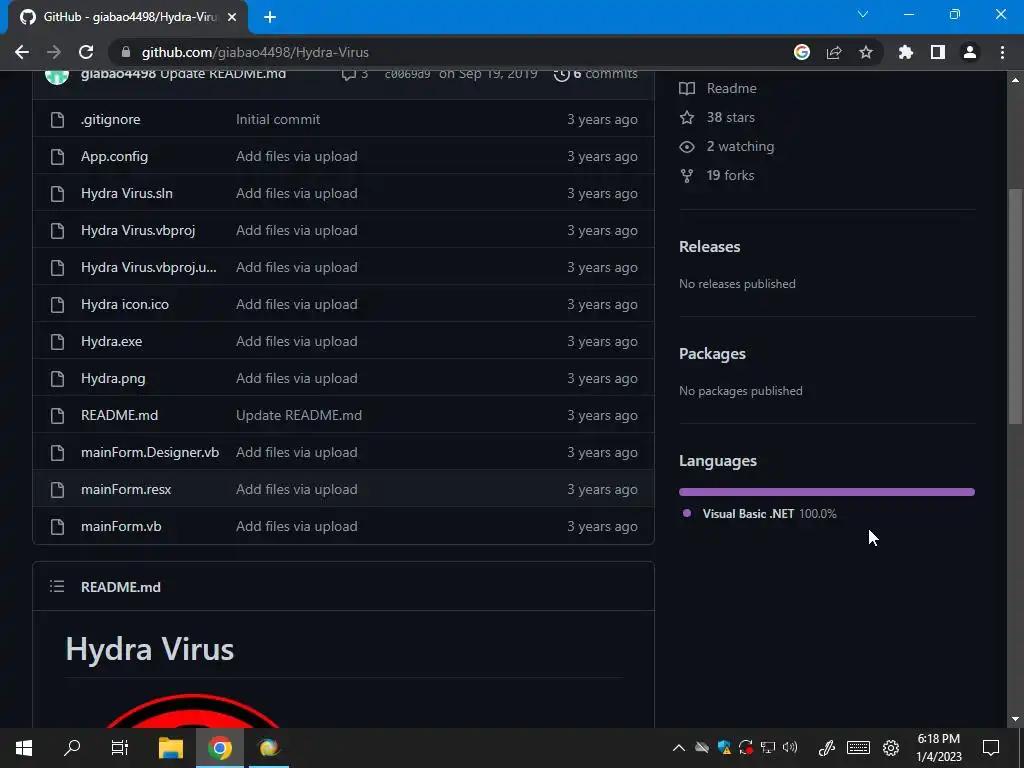1024x768 pixels.
Task: Open Task View on taskbar
Action: click(x=120, y=748)
